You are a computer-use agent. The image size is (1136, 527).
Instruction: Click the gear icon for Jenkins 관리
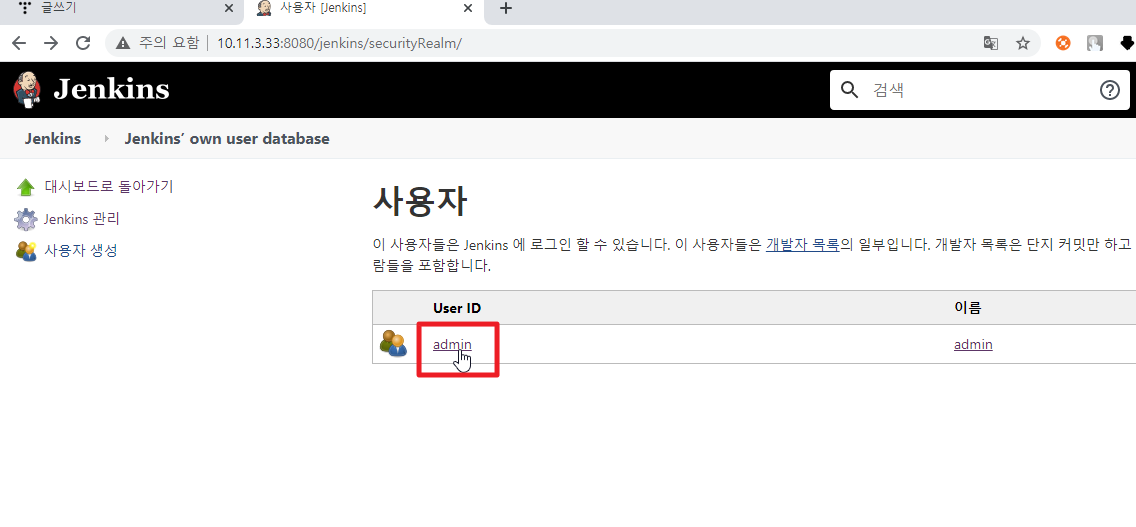[x=25, y=219]
